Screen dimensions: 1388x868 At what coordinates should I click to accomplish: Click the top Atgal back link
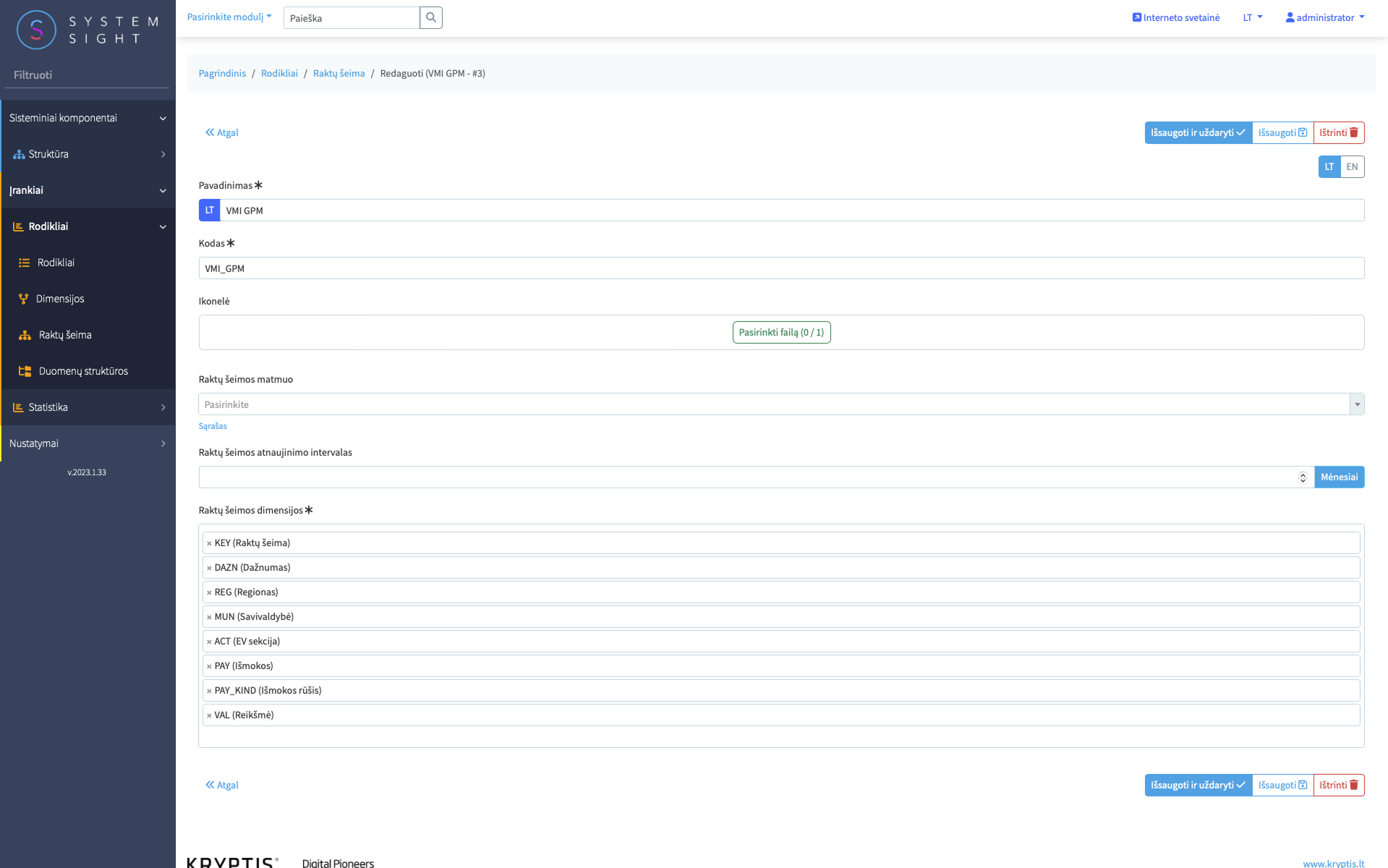222,132
